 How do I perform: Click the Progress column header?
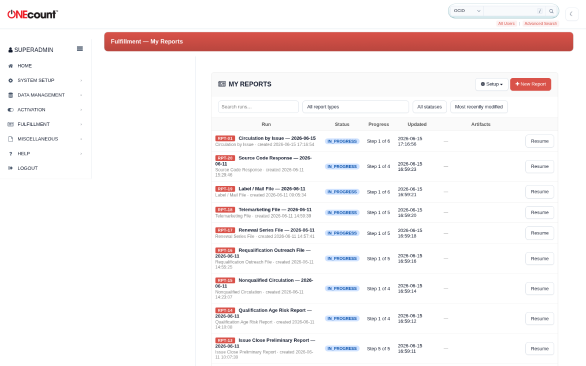379,124
